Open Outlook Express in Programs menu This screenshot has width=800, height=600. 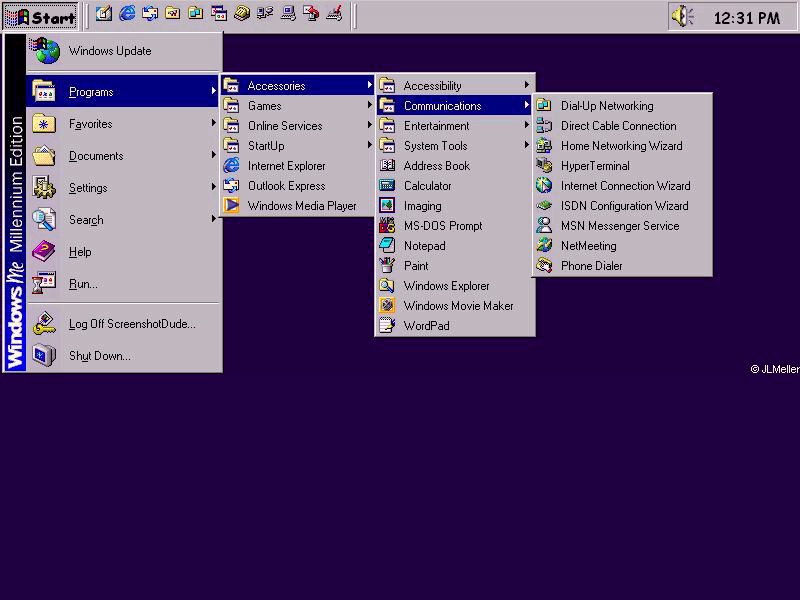point(297,186)
